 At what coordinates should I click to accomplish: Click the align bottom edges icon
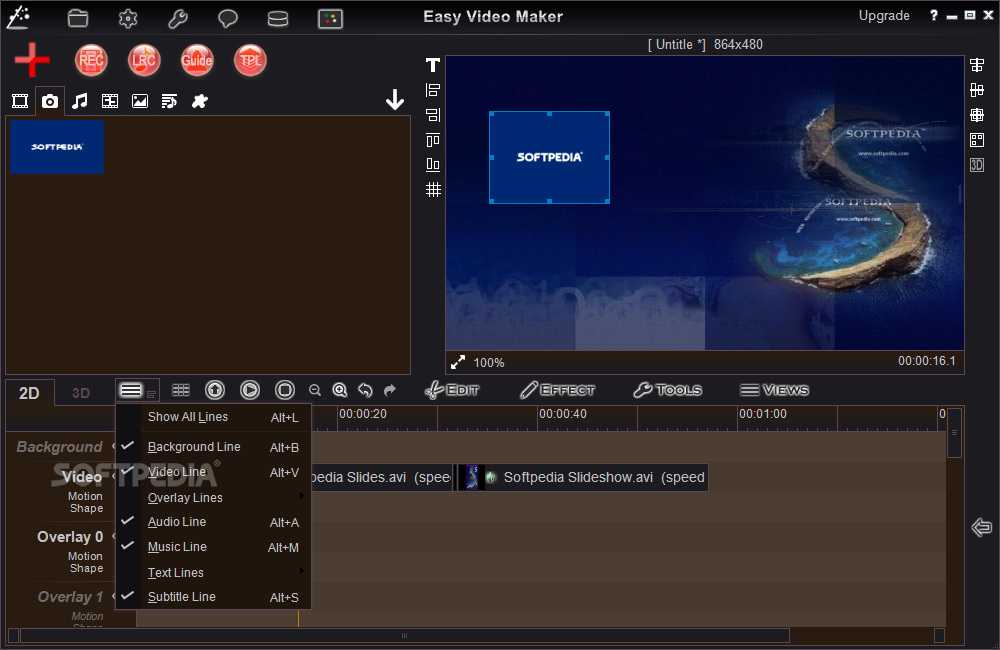pyautogui.click(x=433, y=165)
